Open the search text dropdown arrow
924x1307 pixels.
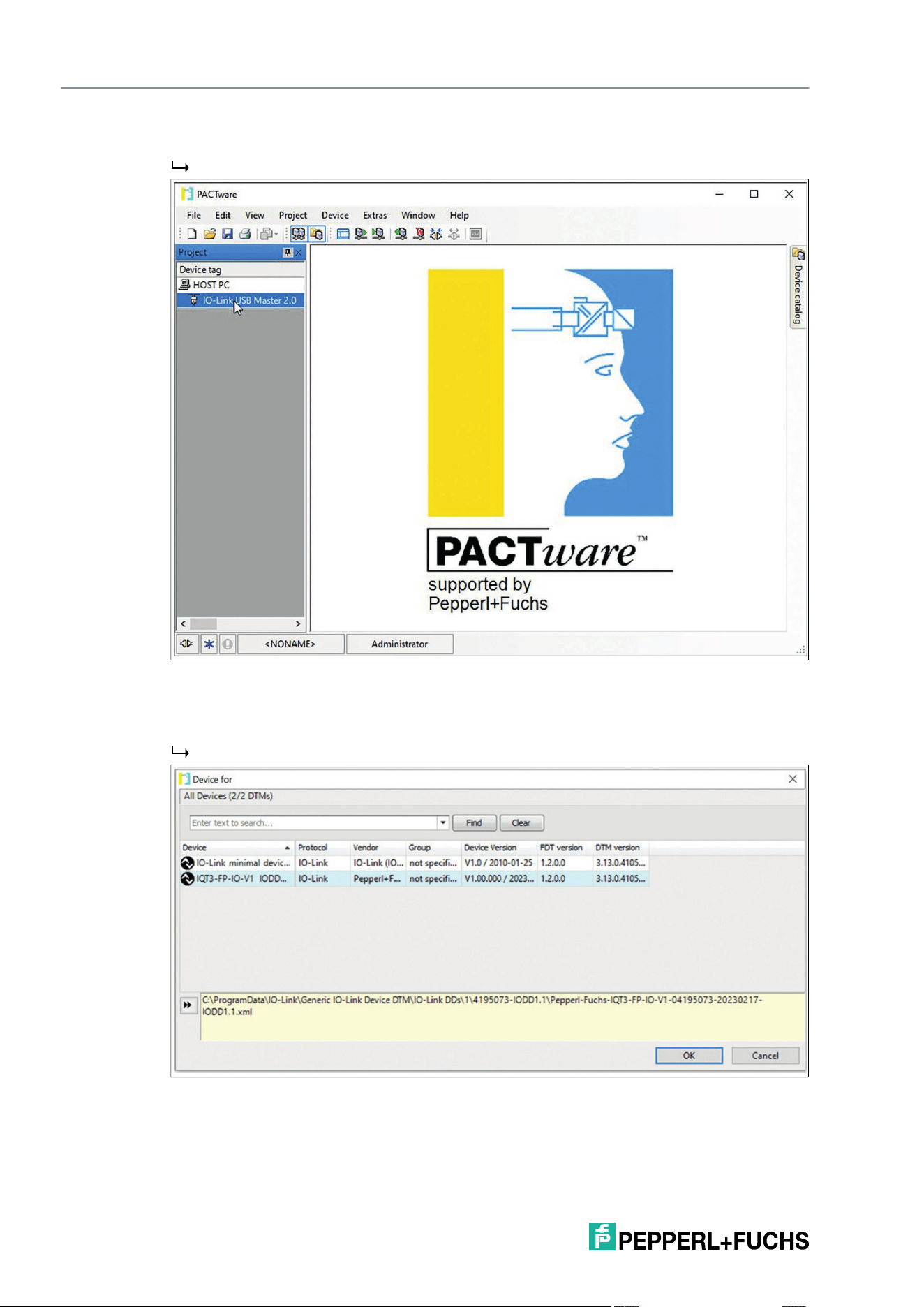[x=443, y=822]
